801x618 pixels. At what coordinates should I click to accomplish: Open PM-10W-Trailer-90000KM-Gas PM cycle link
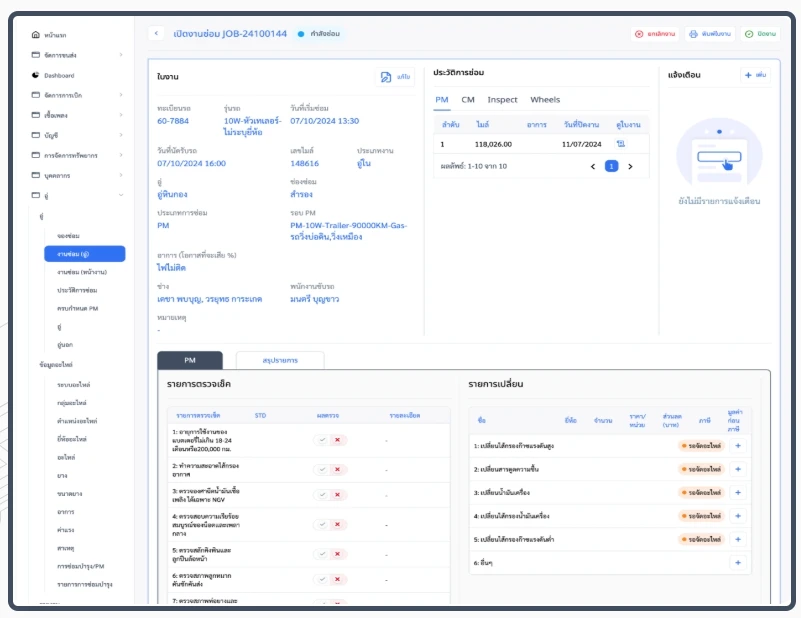[349, 231]
